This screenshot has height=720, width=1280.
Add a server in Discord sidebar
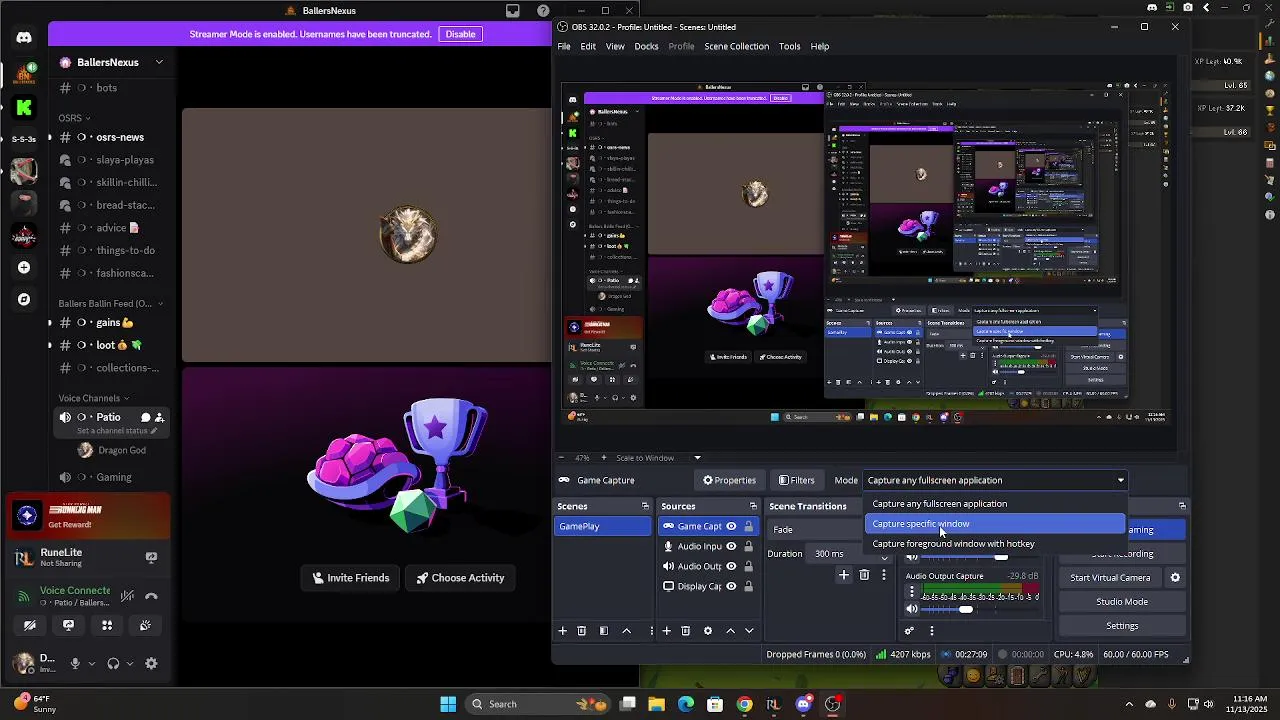click(24, 267)
